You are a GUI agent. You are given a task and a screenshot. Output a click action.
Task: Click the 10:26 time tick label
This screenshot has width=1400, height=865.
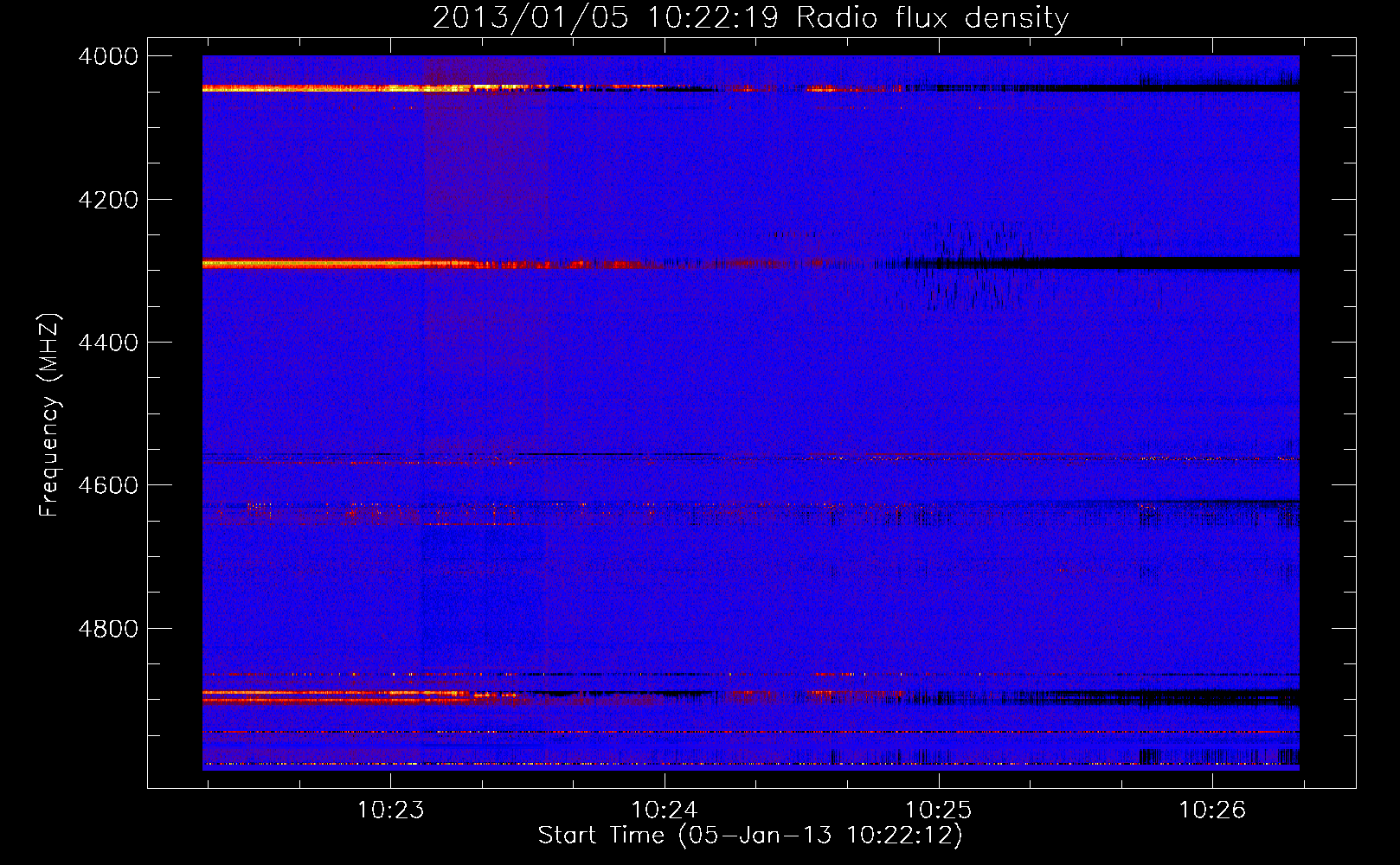click(1212, 811)
